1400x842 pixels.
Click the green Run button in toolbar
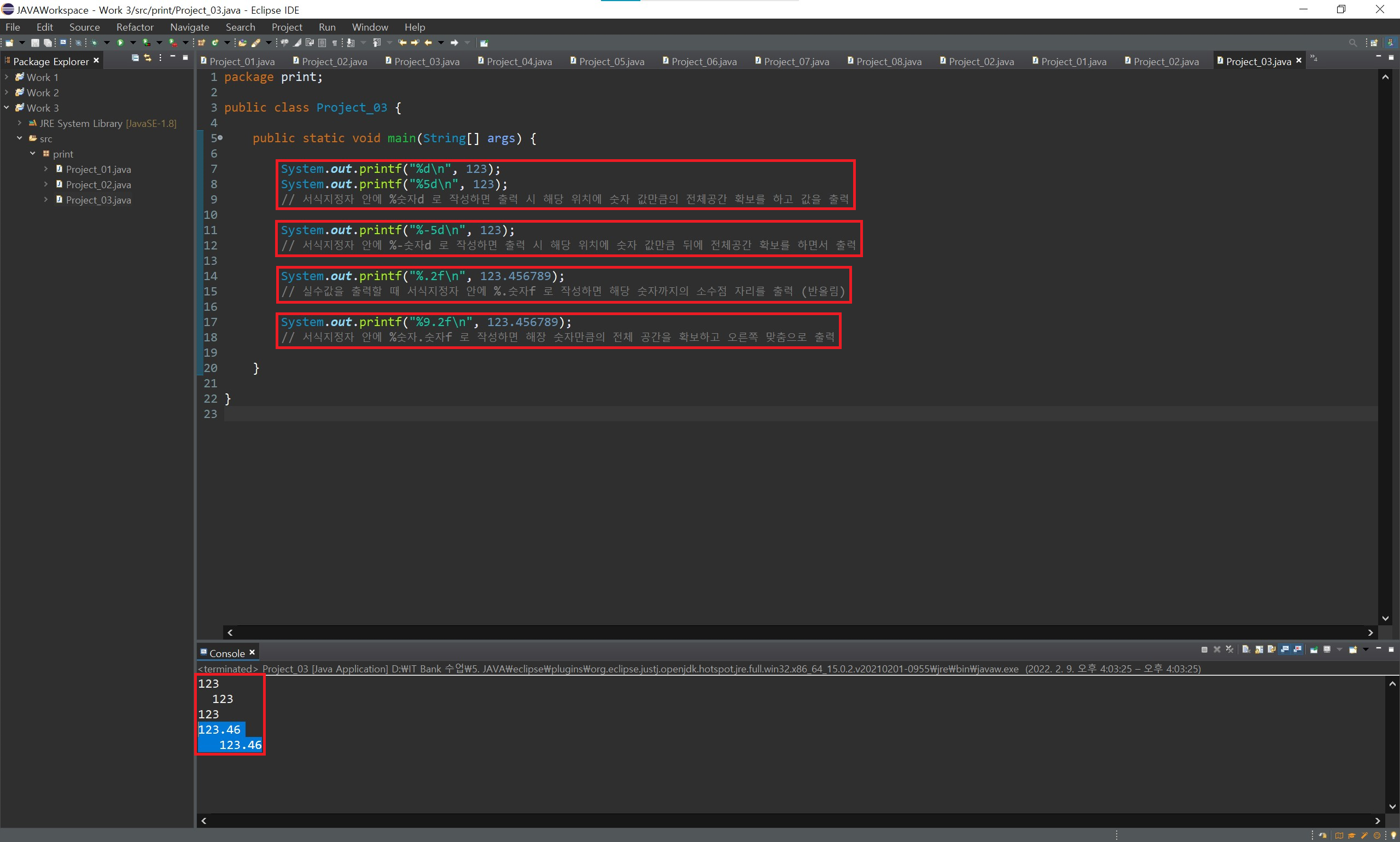pyautogui.click(x=120, y=43)
